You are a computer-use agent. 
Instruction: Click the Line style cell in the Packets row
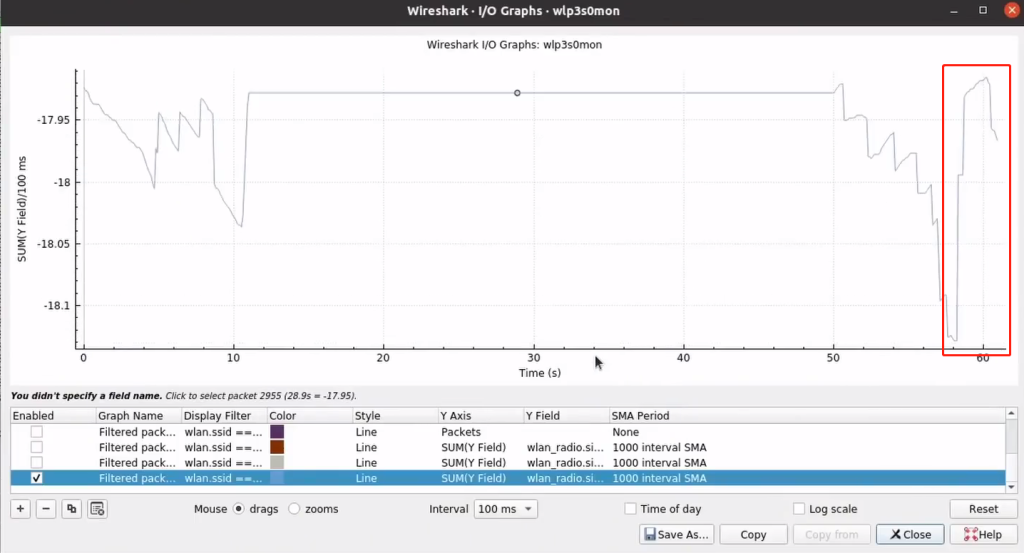tap(366, 432)
